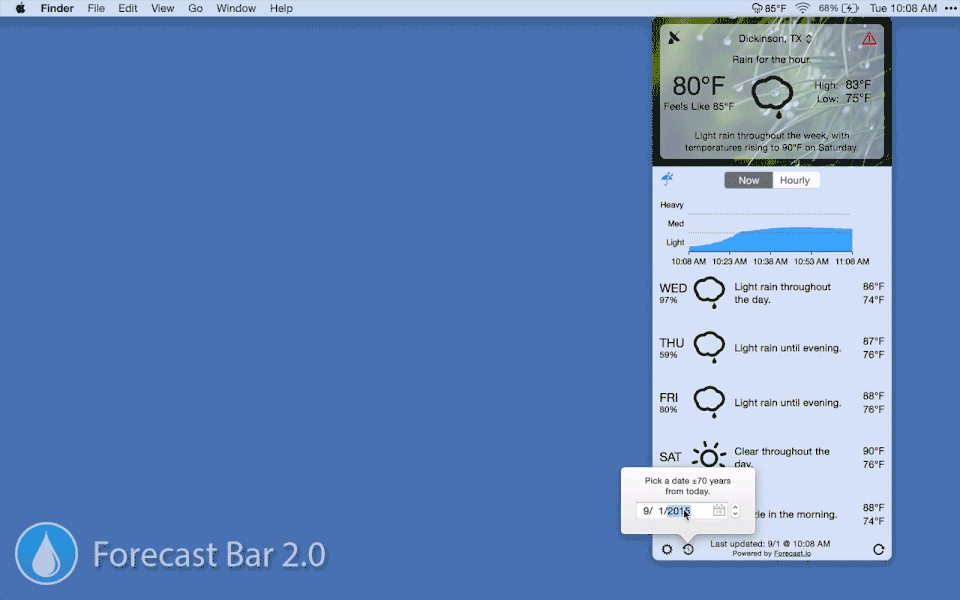This screenshot has width=960, height=600.
Task: Switch to the Now view
Action: click(748, 181)
